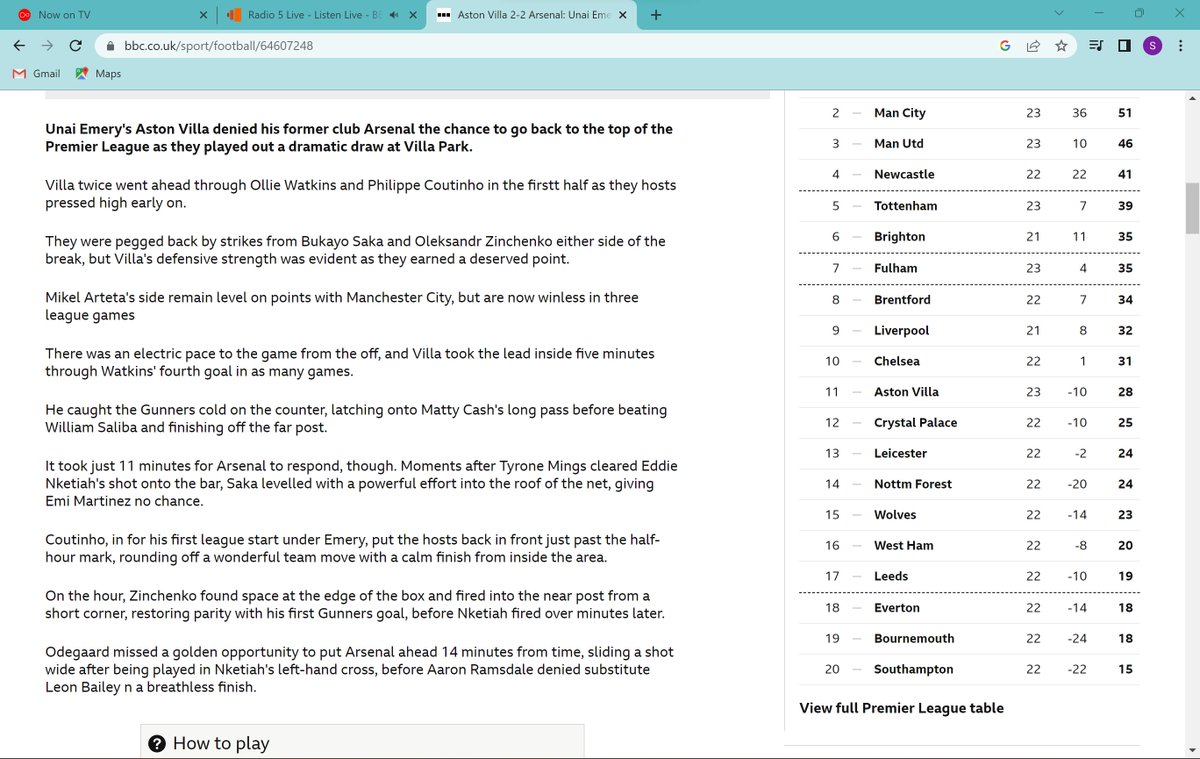Click Southampton team name
The width and height of the screenshot is (1200, 759).
point(914,670)
